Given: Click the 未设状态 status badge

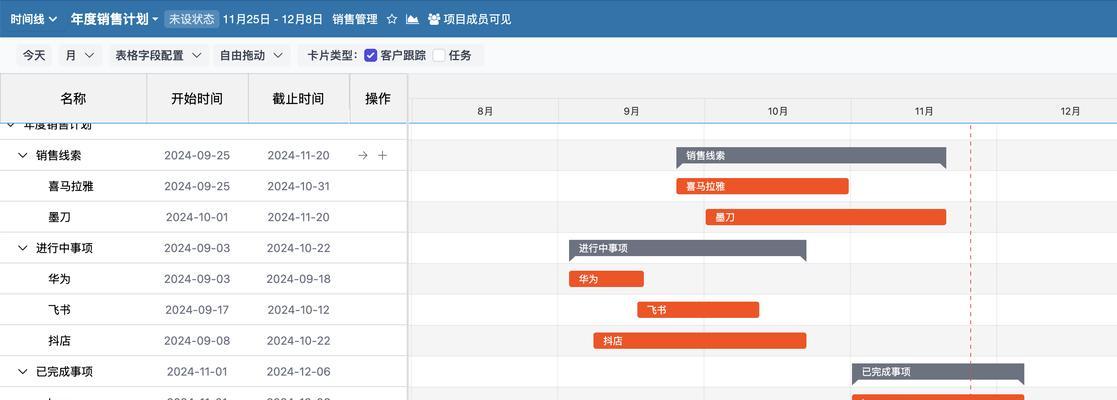Looking at the screenshot, I should tap(192, 19).
